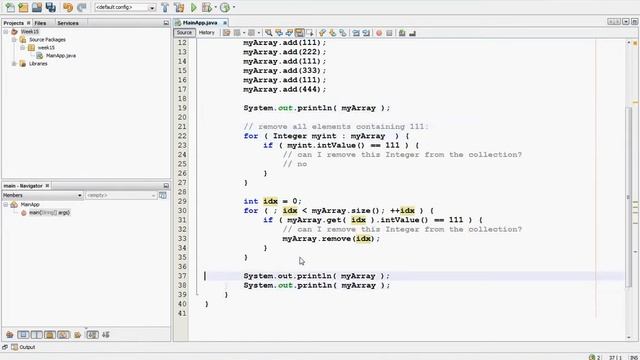Click the Uncomment editor icon
The height and width of the screenshot is (360, 640).
coord(412,33)
